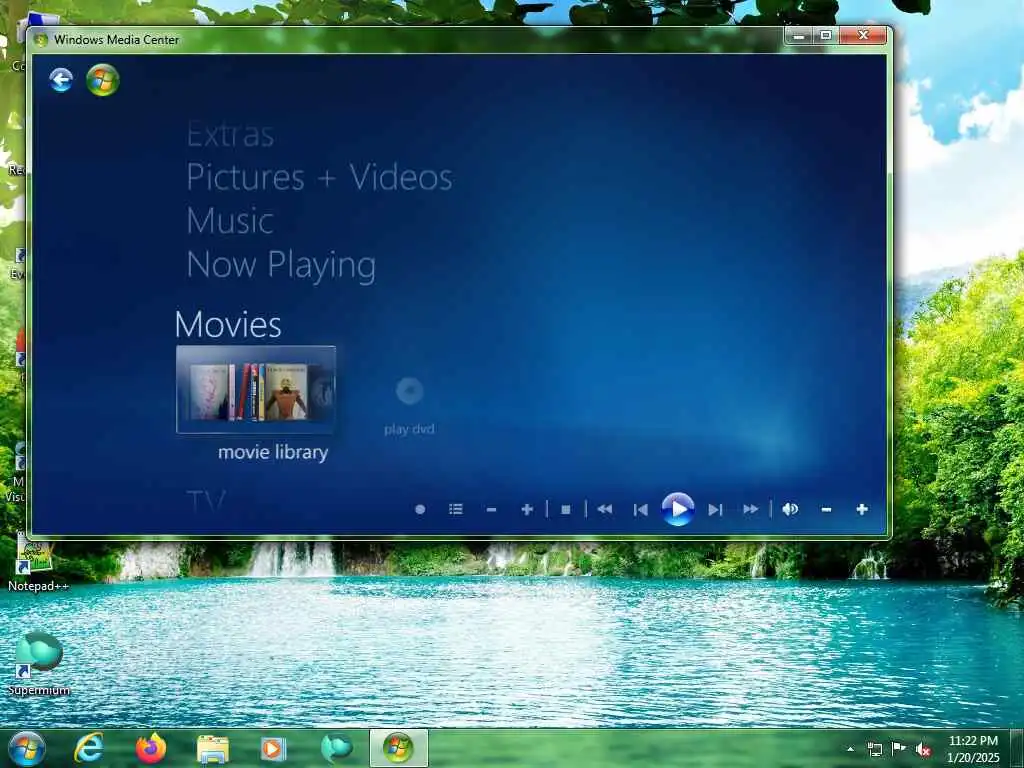Screen dimensions: 1024x768
Task: Open the guide list icon
Action: point(456,509)
